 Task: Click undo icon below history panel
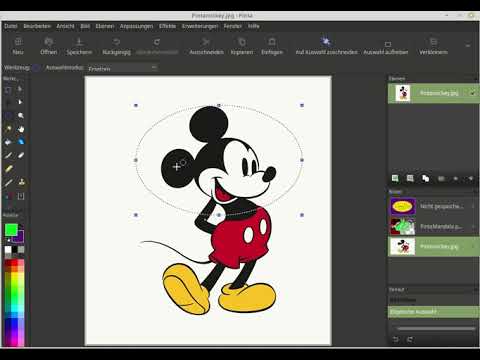point(396,339)
